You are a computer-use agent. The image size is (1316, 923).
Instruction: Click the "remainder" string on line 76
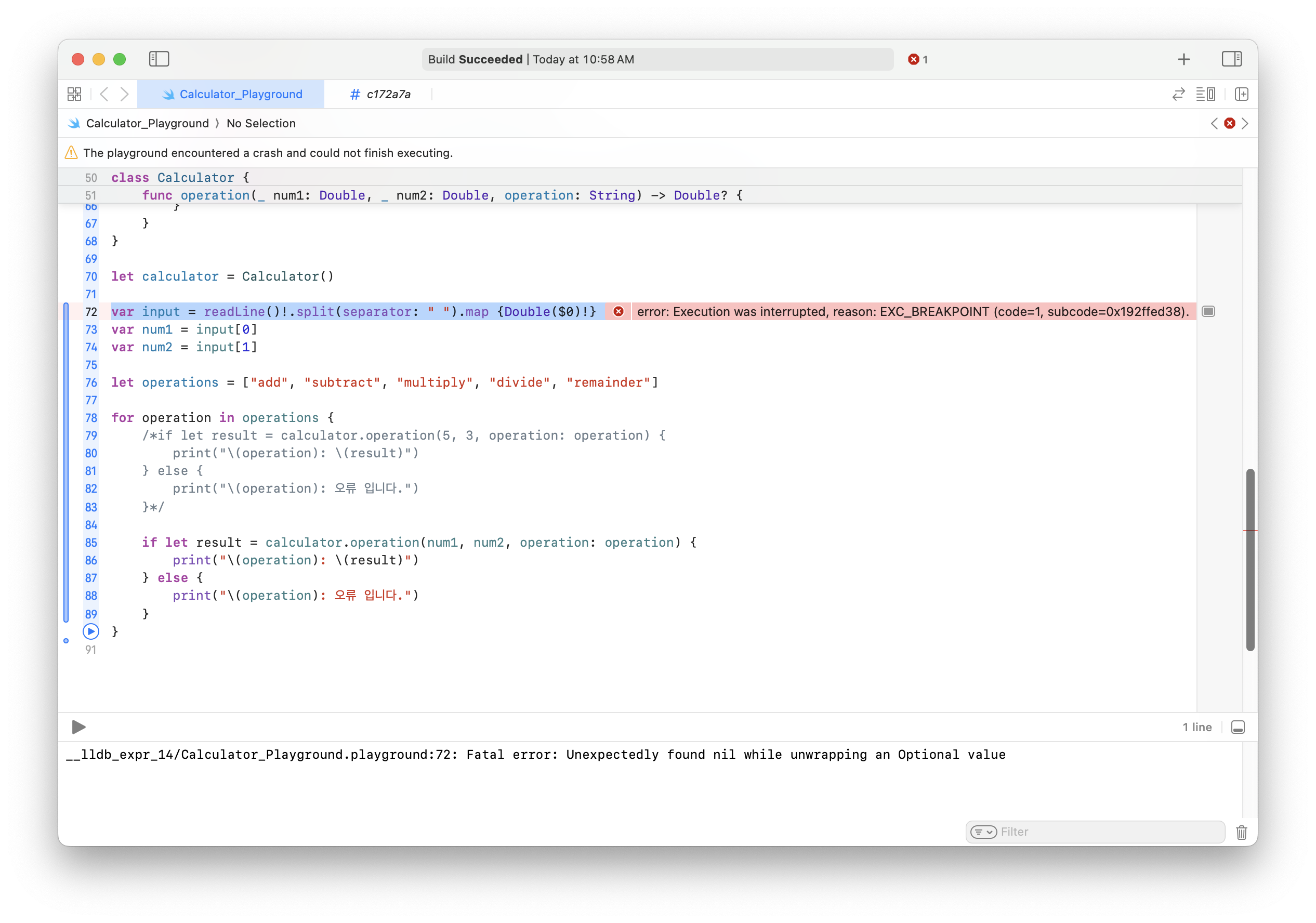pyautogui.click(x=608, y=383)
